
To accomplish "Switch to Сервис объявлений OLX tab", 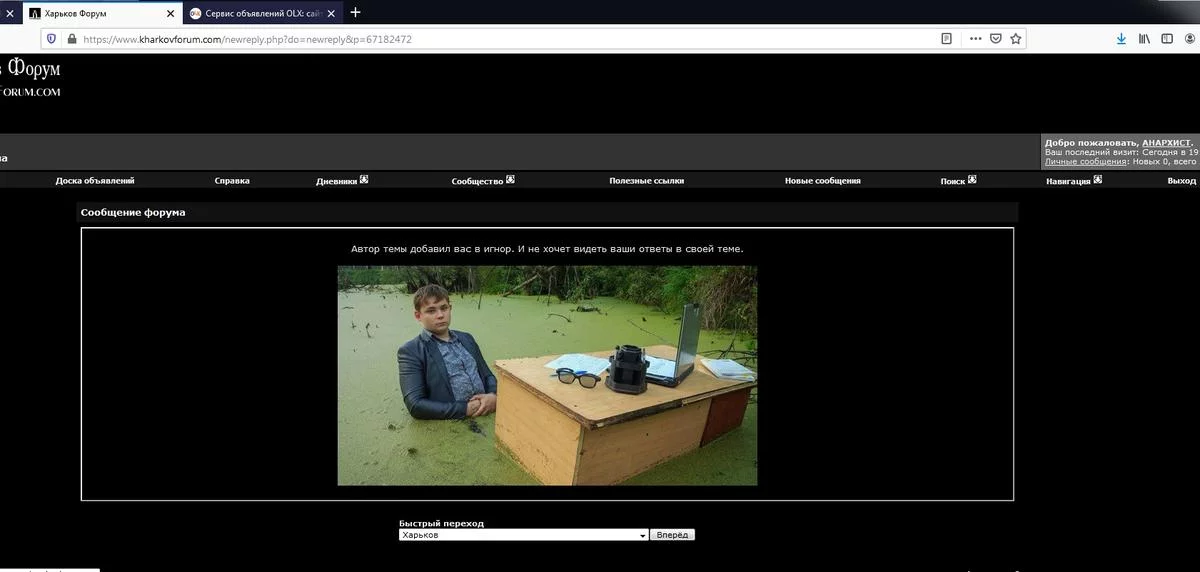I will (x=262, y=13).
